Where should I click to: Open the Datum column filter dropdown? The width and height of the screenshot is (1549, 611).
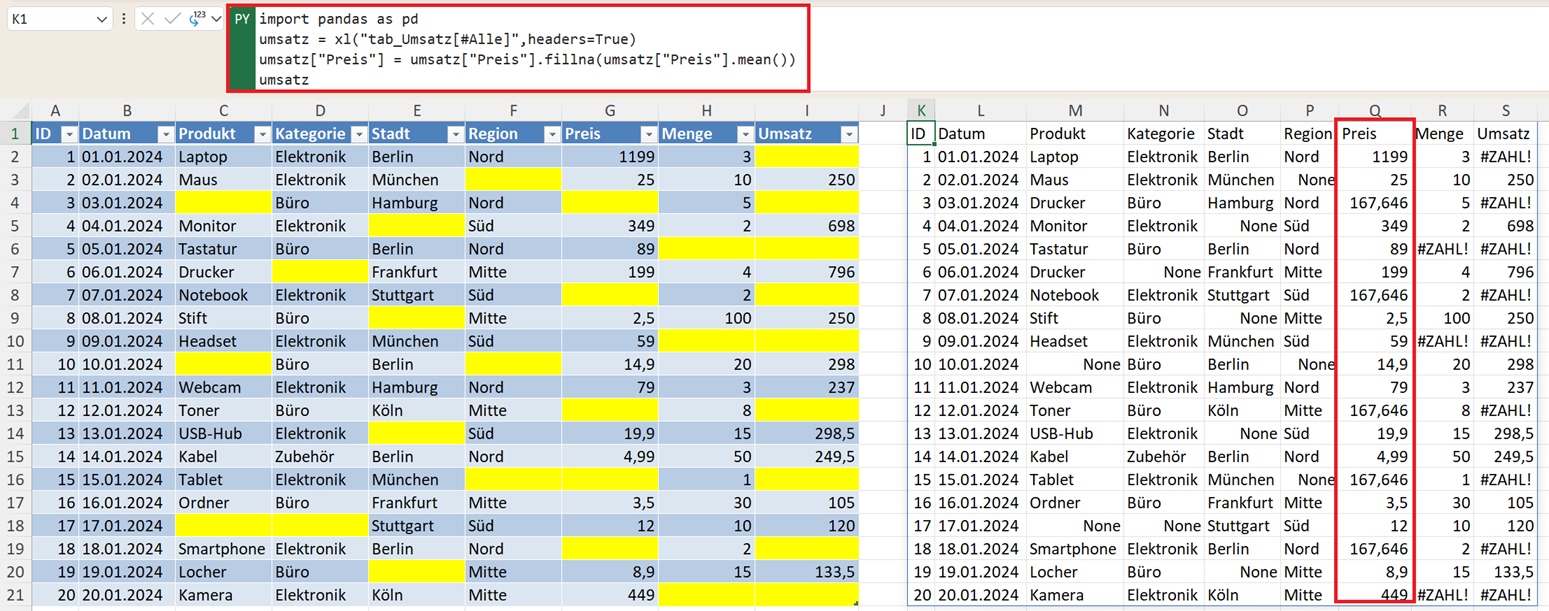tap(165, 134)
